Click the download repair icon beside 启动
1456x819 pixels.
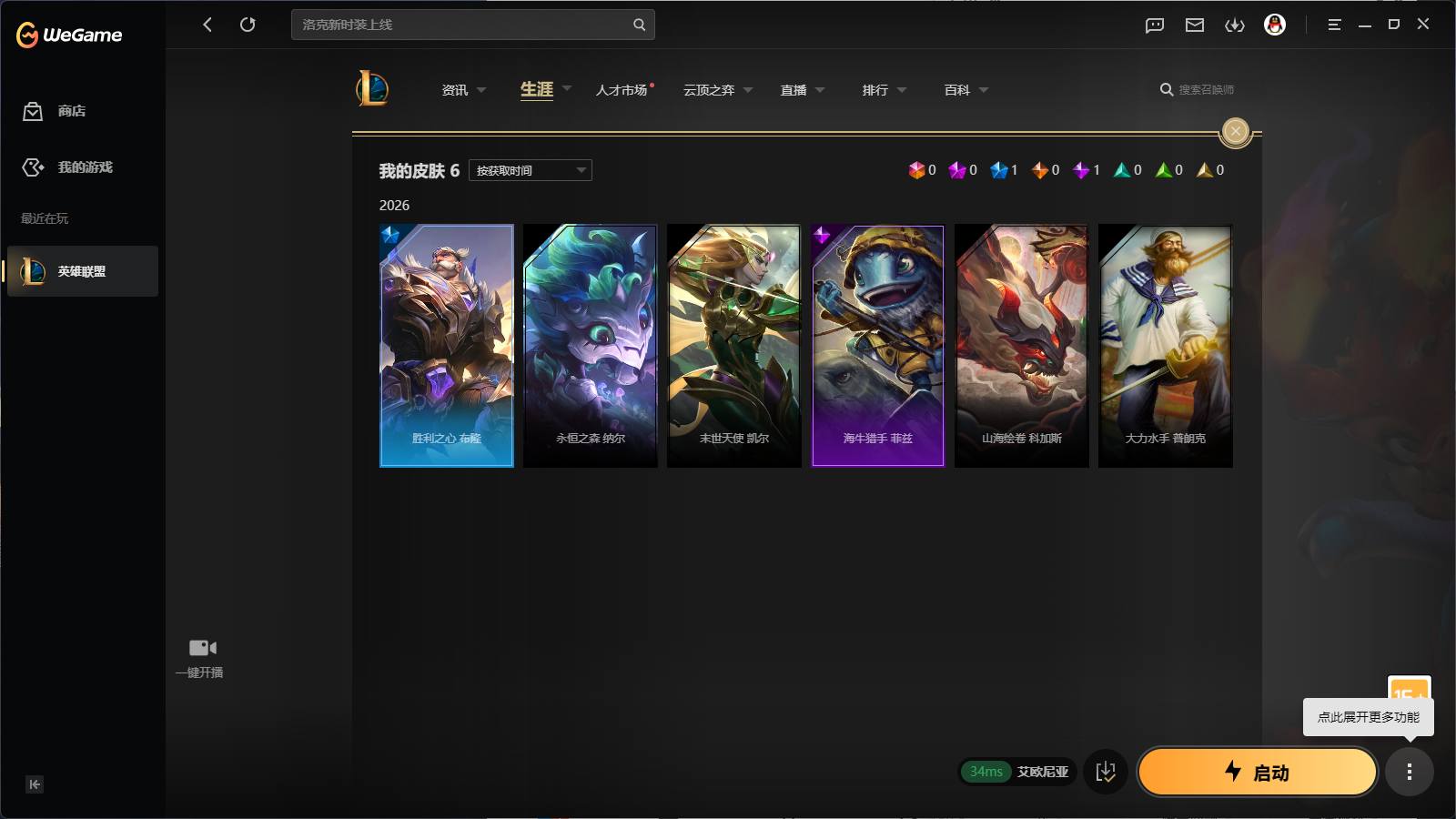(x=1106, y=772)
